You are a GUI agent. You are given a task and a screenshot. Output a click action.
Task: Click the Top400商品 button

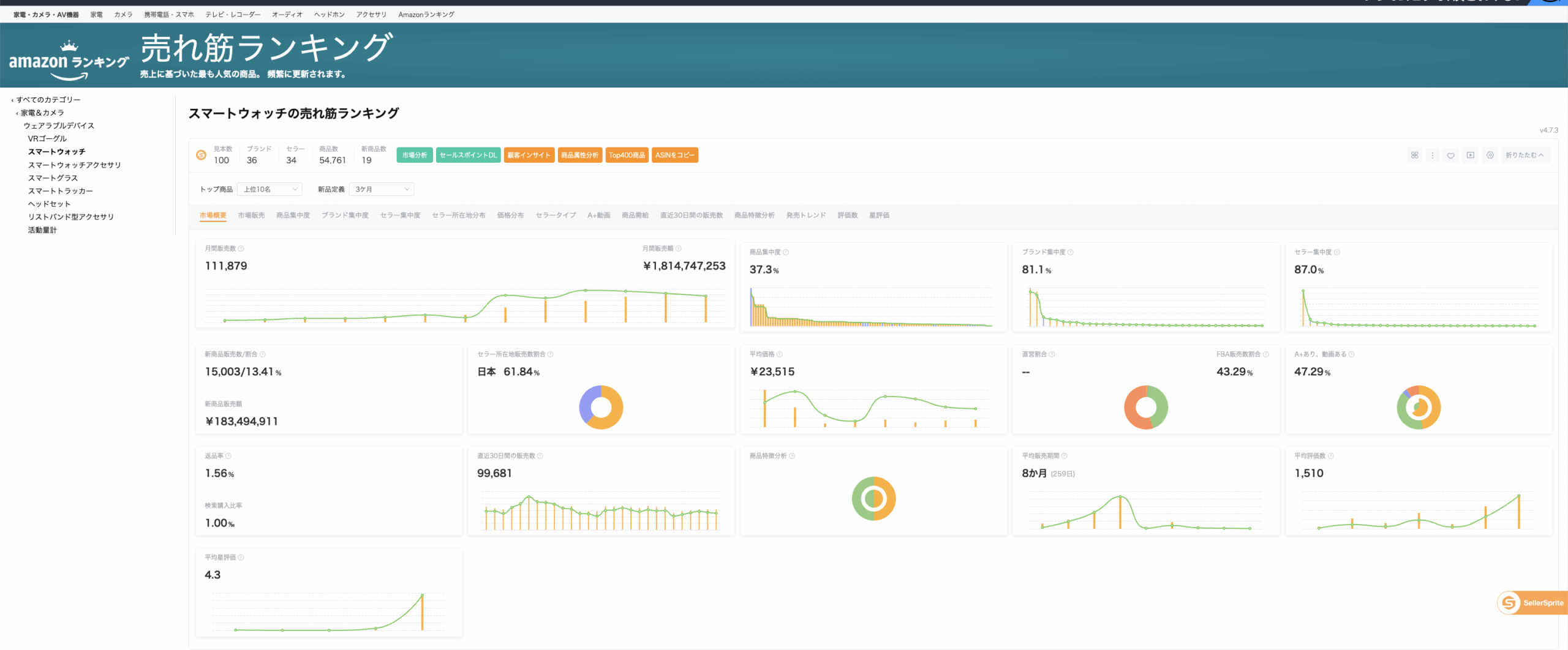(x=627, y=155)
